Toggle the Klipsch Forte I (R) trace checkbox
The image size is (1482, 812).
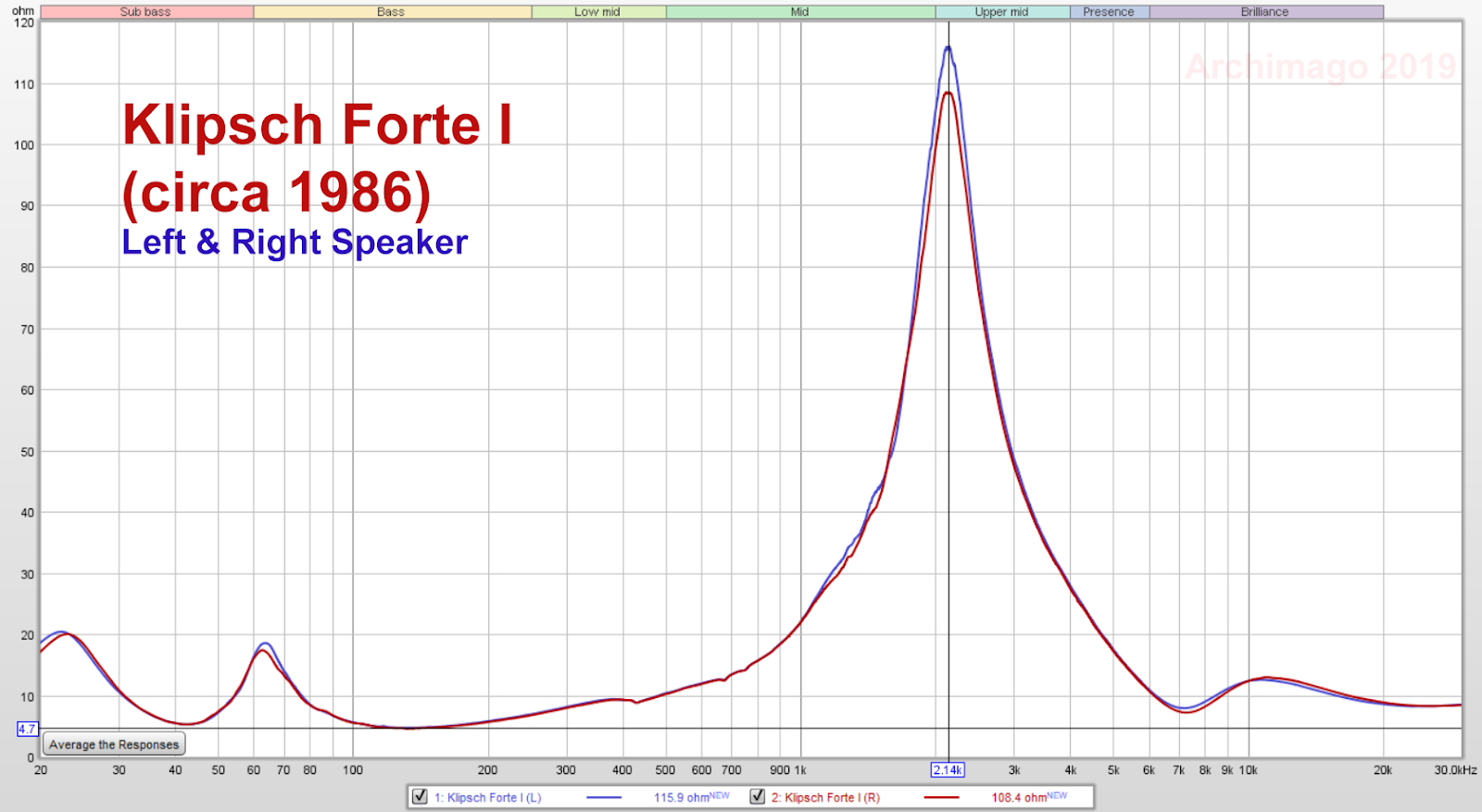coord(757,796)
